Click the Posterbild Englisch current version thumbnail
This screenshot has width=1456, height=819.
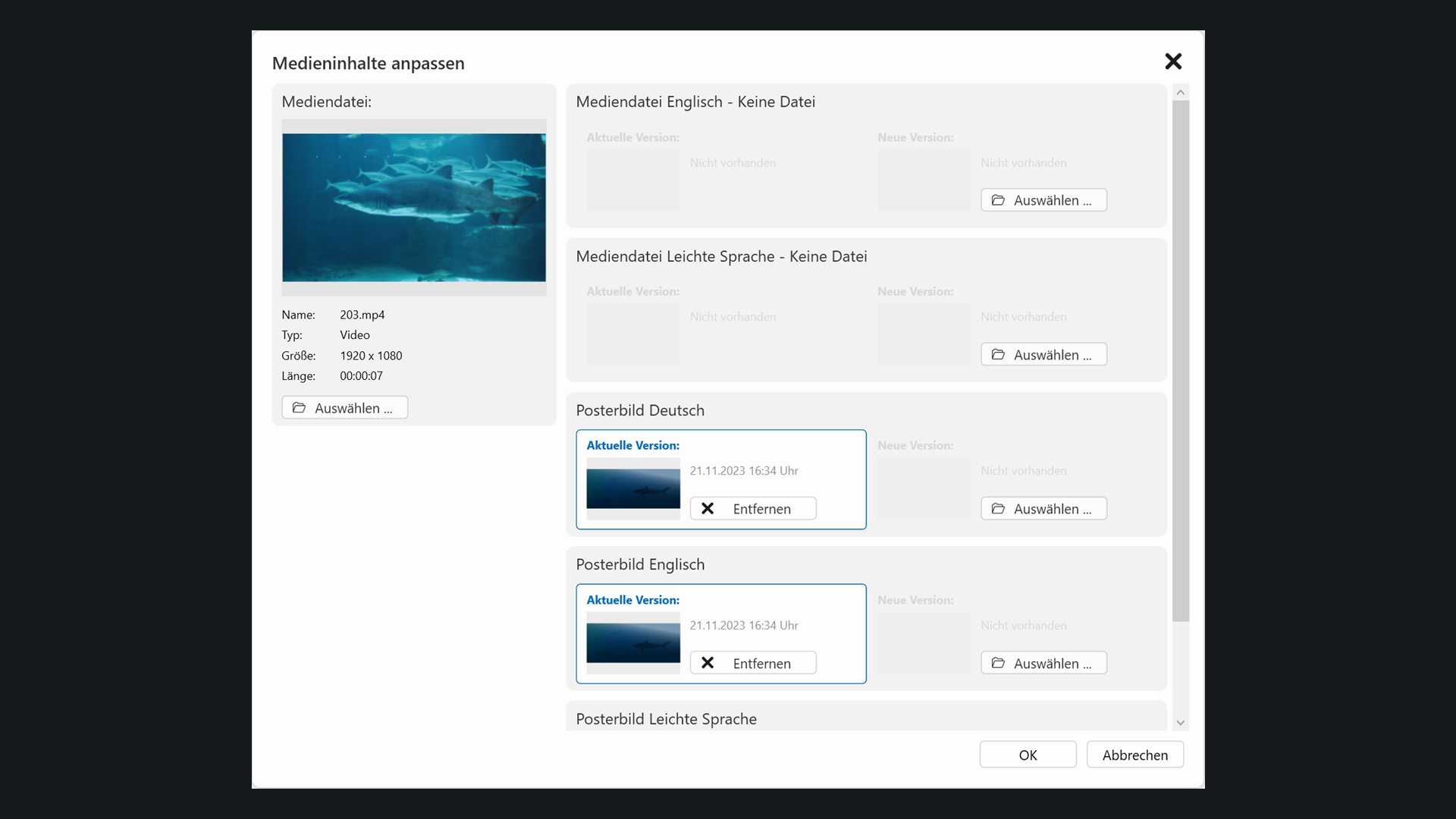(x=633, y=643)
